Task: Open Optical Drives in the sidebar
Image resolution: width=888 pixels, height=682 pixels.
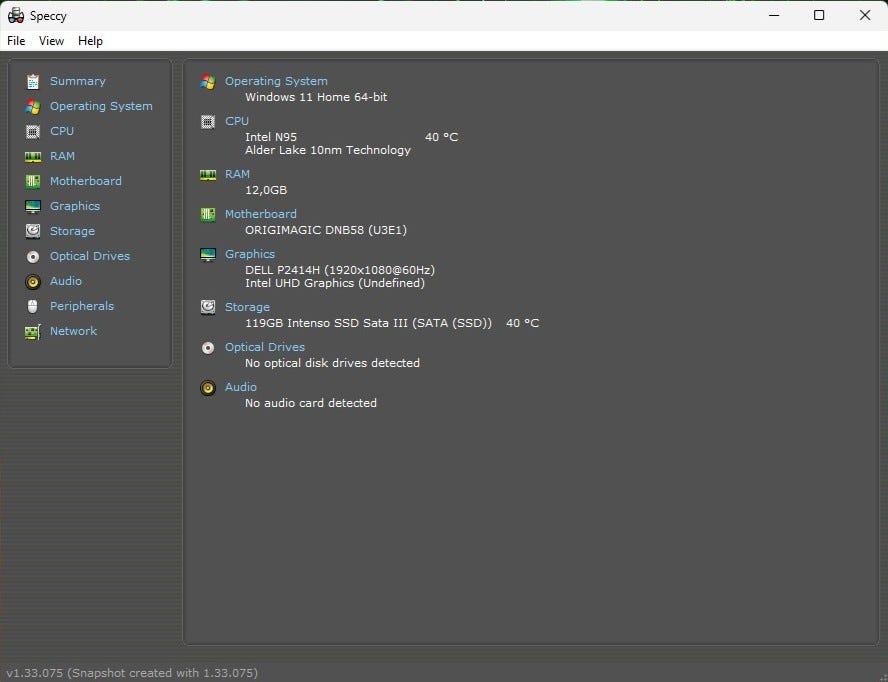Action: [89, 256]
